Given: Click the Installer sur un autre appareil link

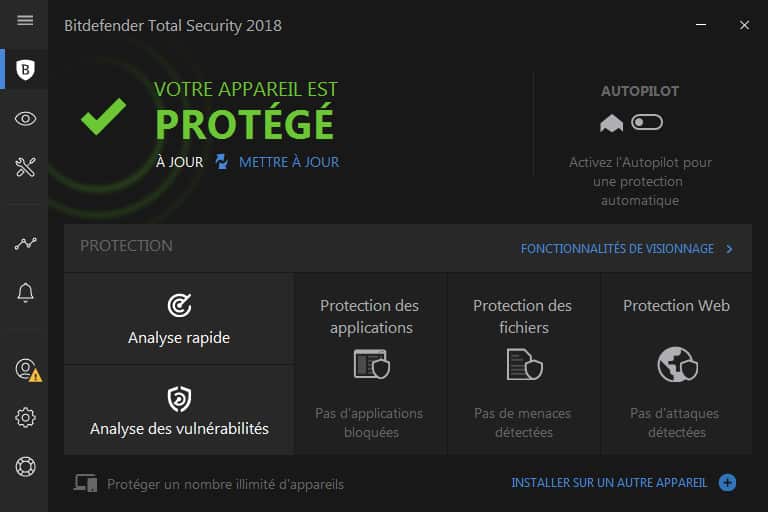Looking at the screenshot, I should point(609,483).
